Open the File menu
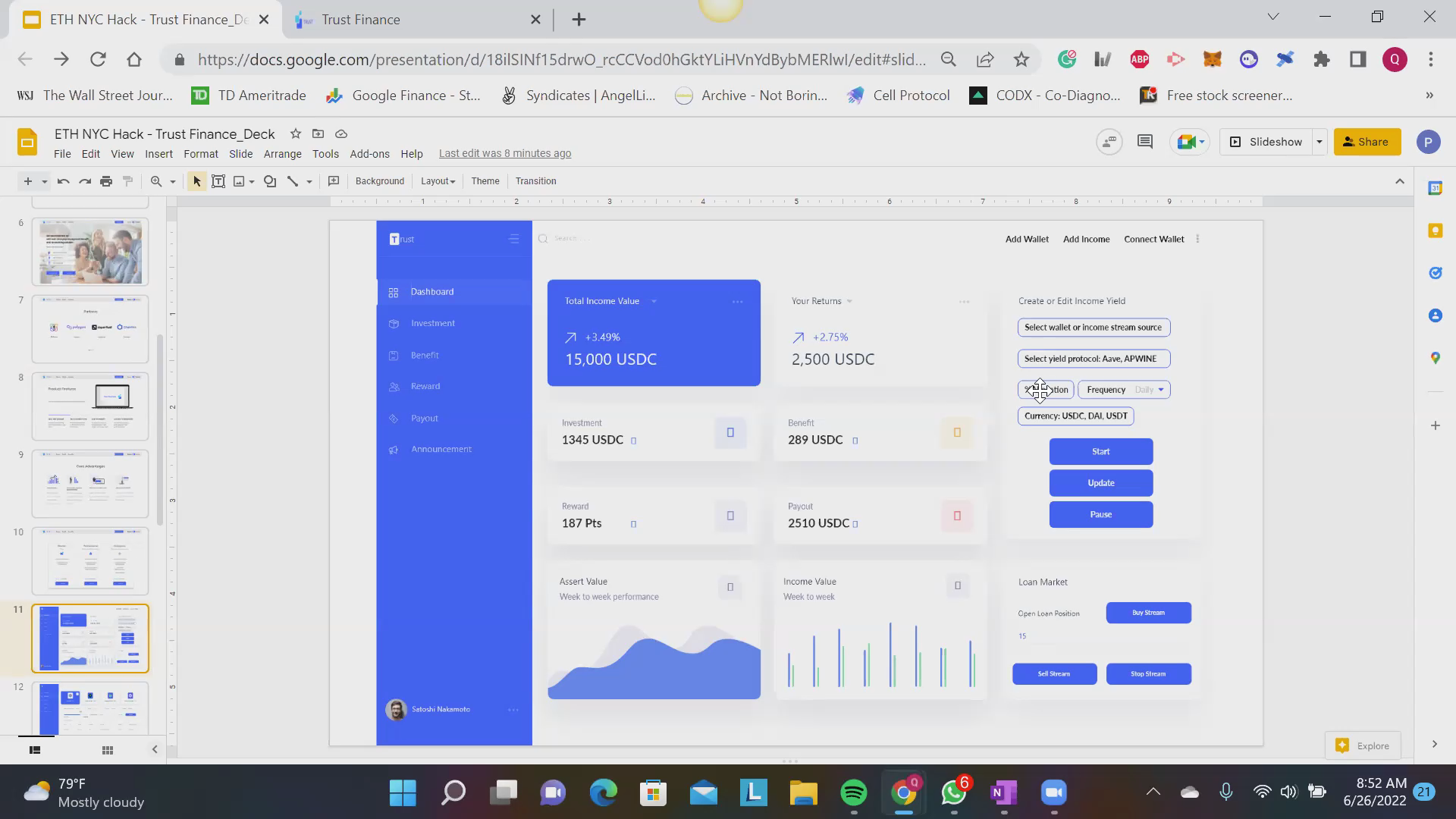The image size is (1456, 819). [62, 154]
